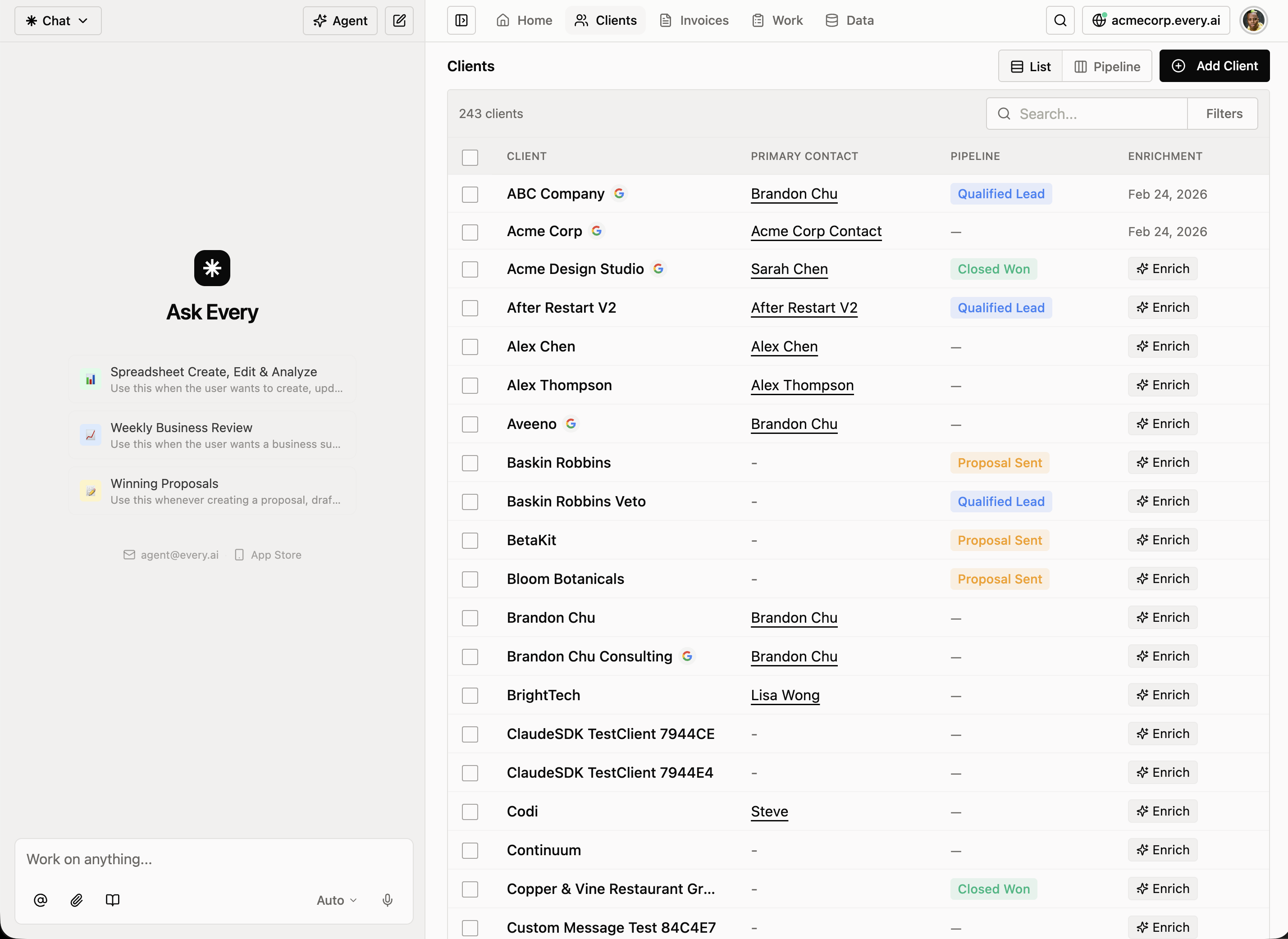Click the agent@every.ai email link
The width and height of the screenshot is (1288, 939).
click(171, 555)
